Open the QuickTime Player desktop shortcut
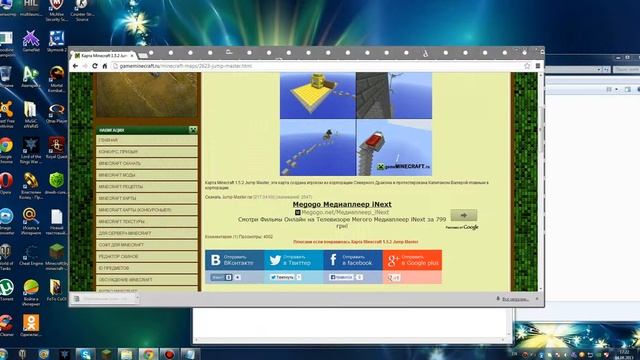This screenshot has width=640, height=360. coord(56,113)
